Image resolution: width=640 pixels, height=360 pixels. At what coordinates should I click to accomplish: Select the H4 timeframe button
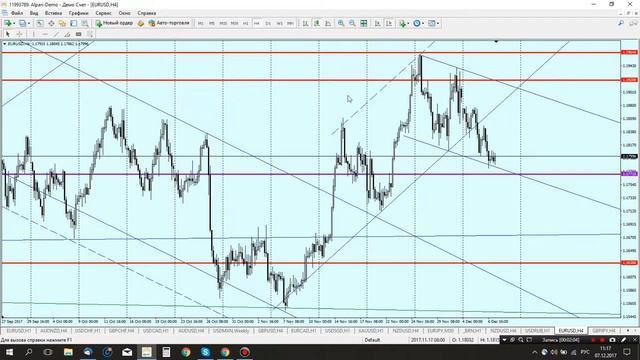coord(257,23)
